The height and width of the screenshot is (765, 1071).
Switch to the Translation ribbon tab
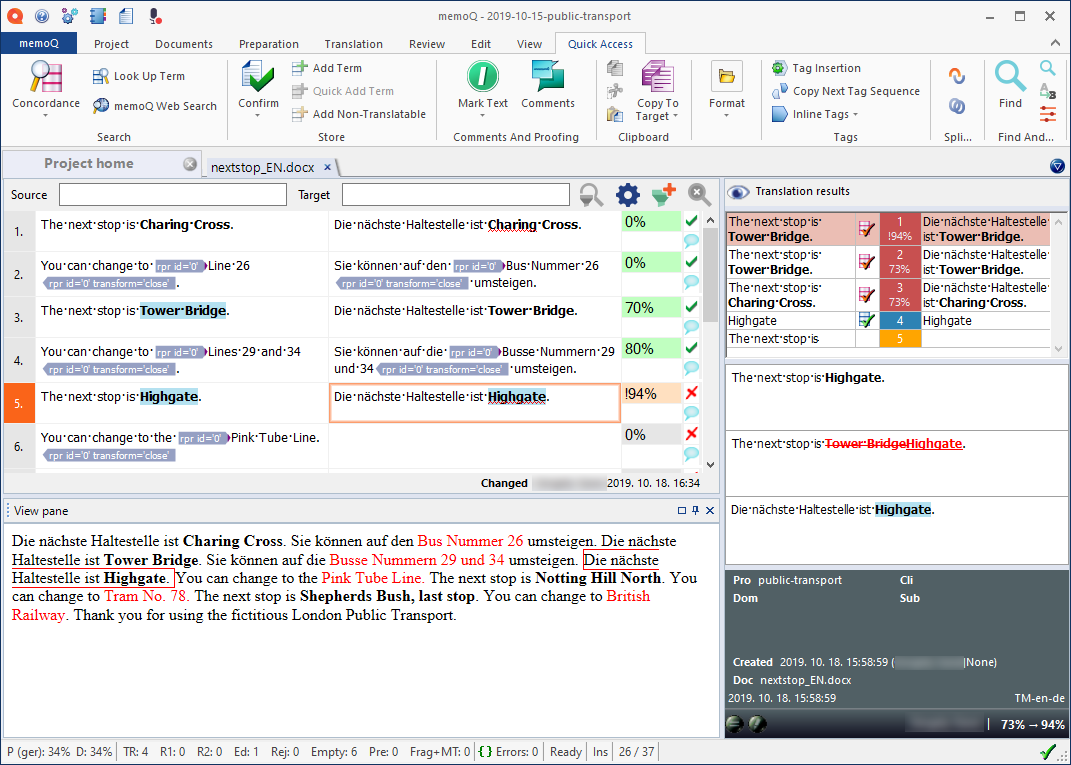[x=353, y=44]
